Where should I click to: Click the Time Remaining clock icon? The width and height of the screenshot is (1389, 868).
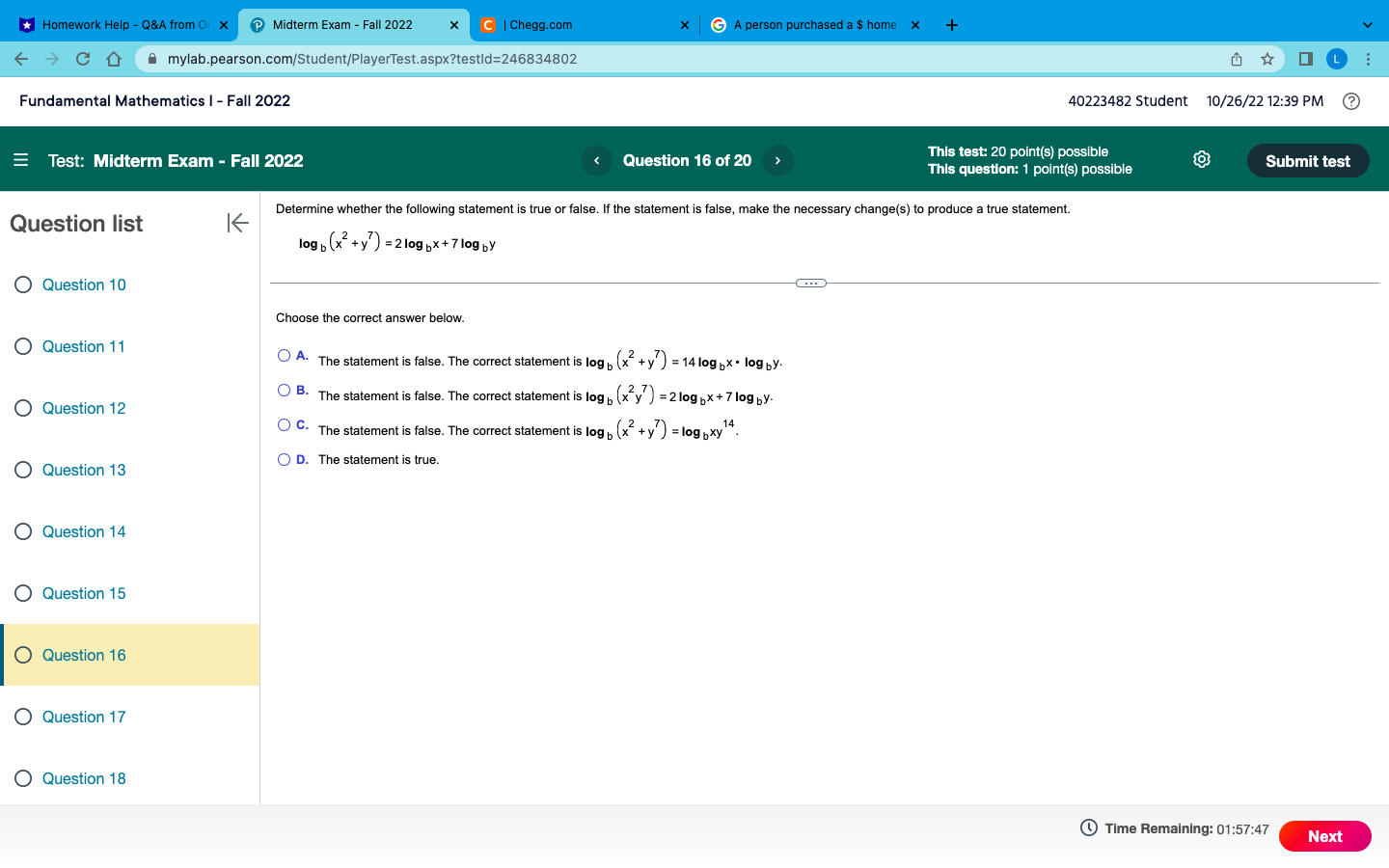[1086, 828]
